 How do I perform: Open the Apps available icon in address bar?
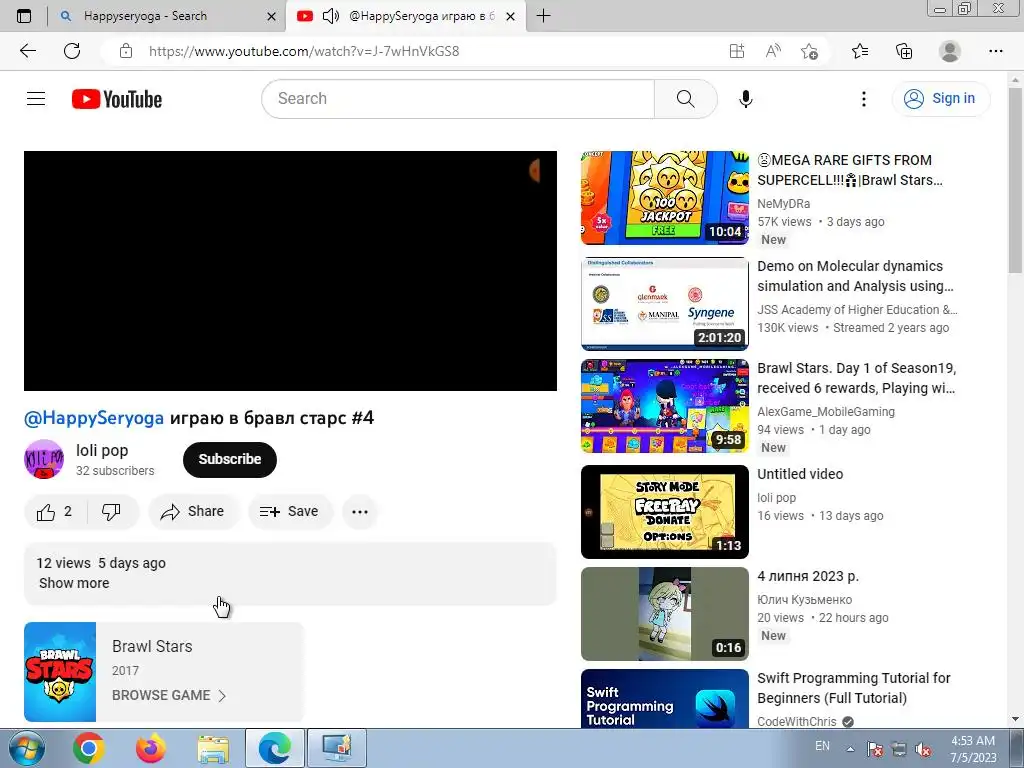tap(737, 51)
